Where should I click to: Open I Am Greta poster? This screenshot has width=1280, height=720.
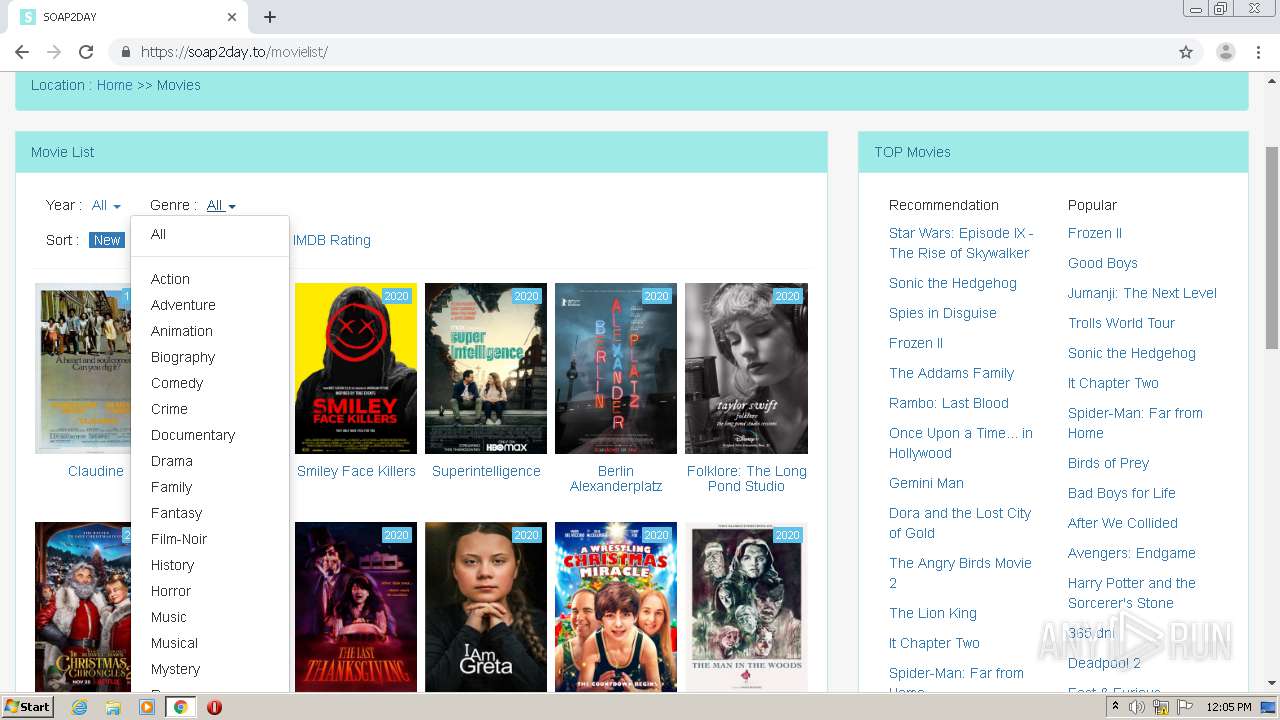pyautogui.click(x=486, y=607)
